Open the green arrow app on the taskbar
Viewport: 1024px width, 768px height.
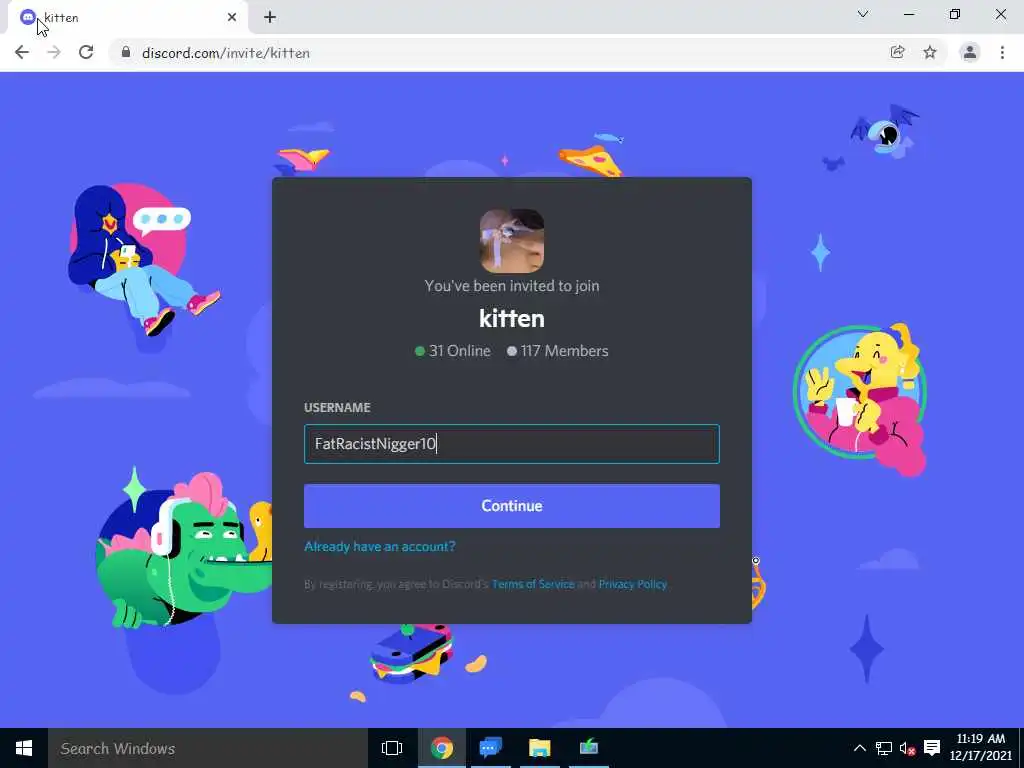tap(588, 748)
